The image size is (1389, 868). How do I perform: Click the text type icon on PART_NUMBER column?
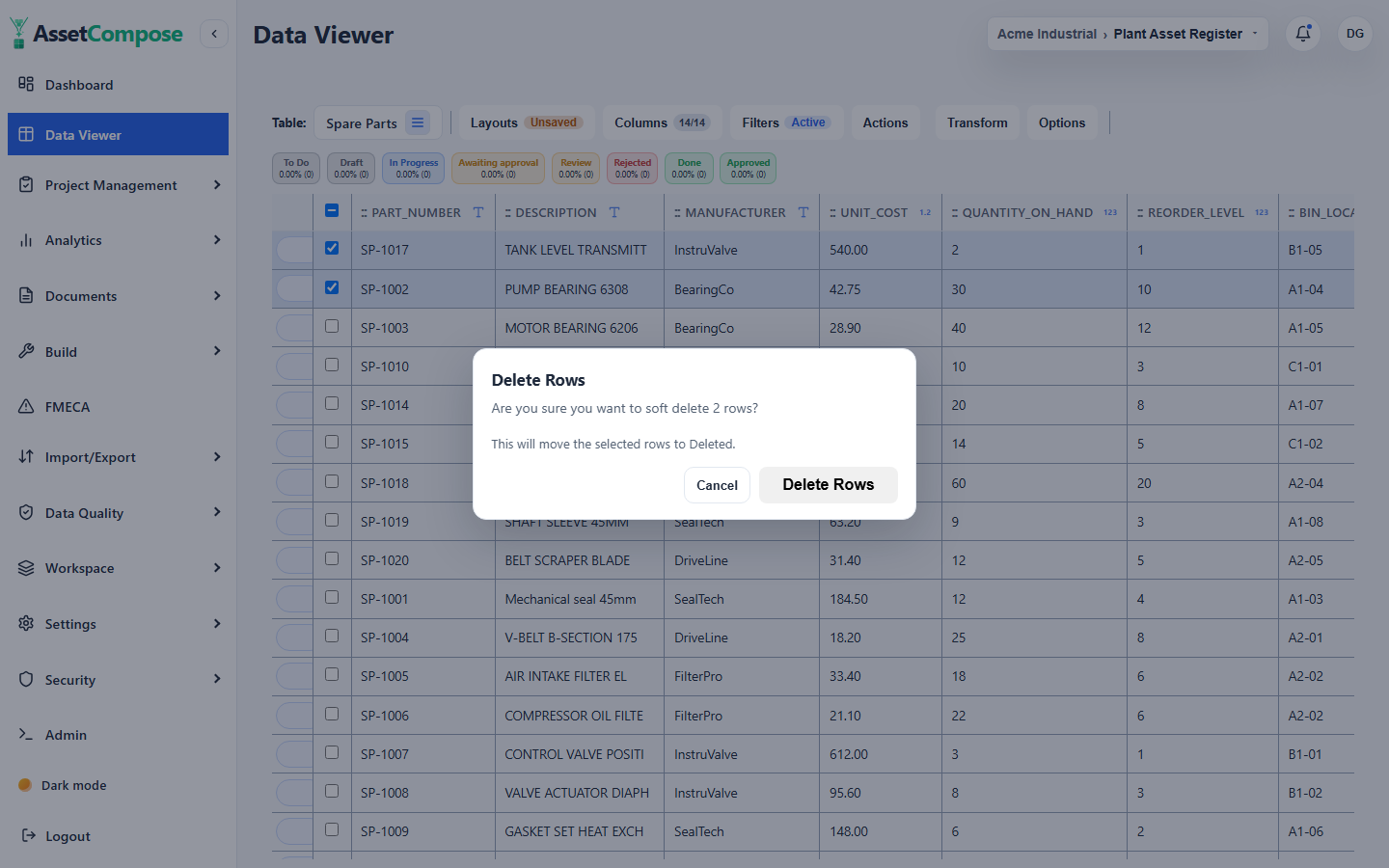[478, 212]
